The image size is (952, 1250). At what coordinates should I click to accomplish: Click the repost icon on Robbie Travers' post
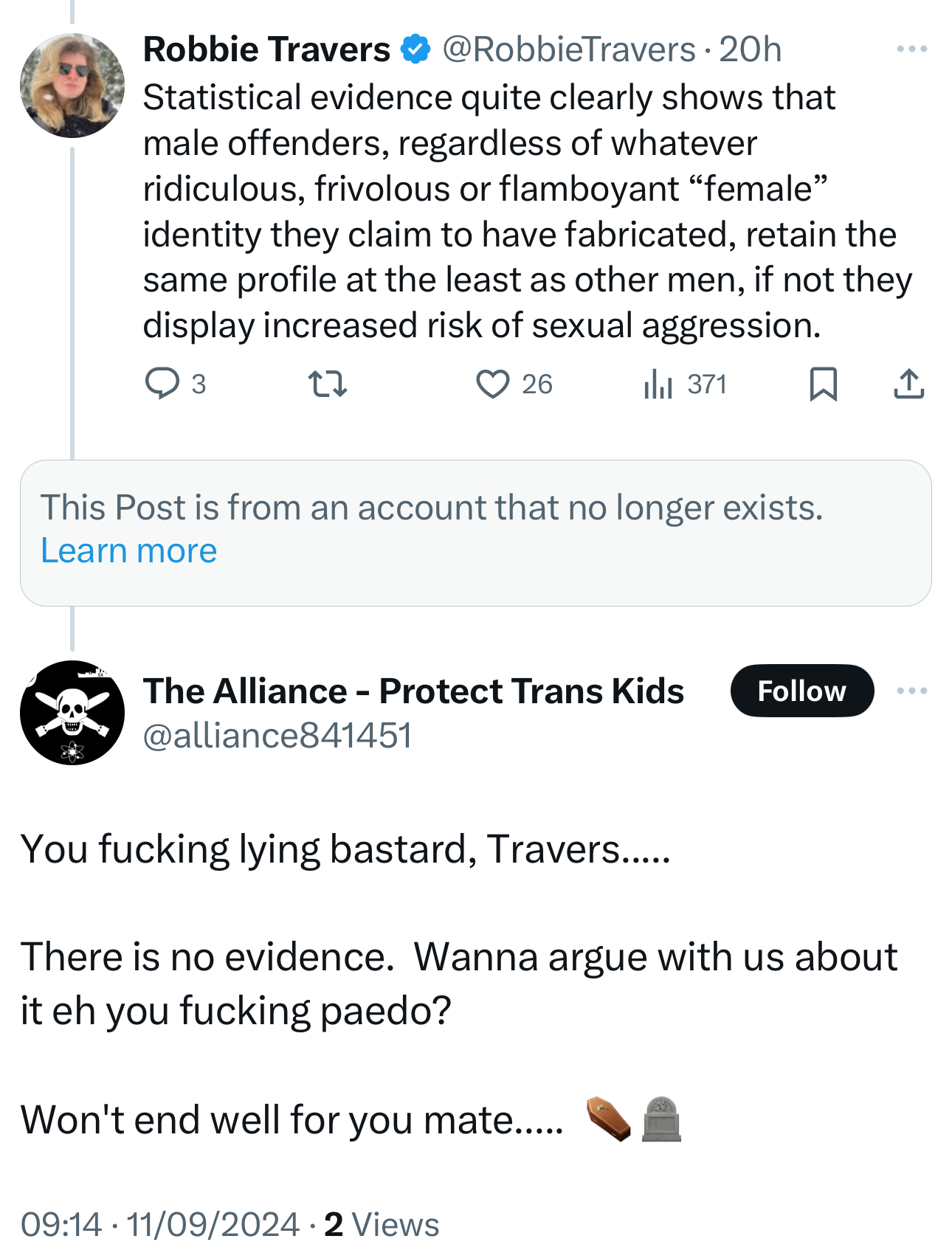coord(327,384)
